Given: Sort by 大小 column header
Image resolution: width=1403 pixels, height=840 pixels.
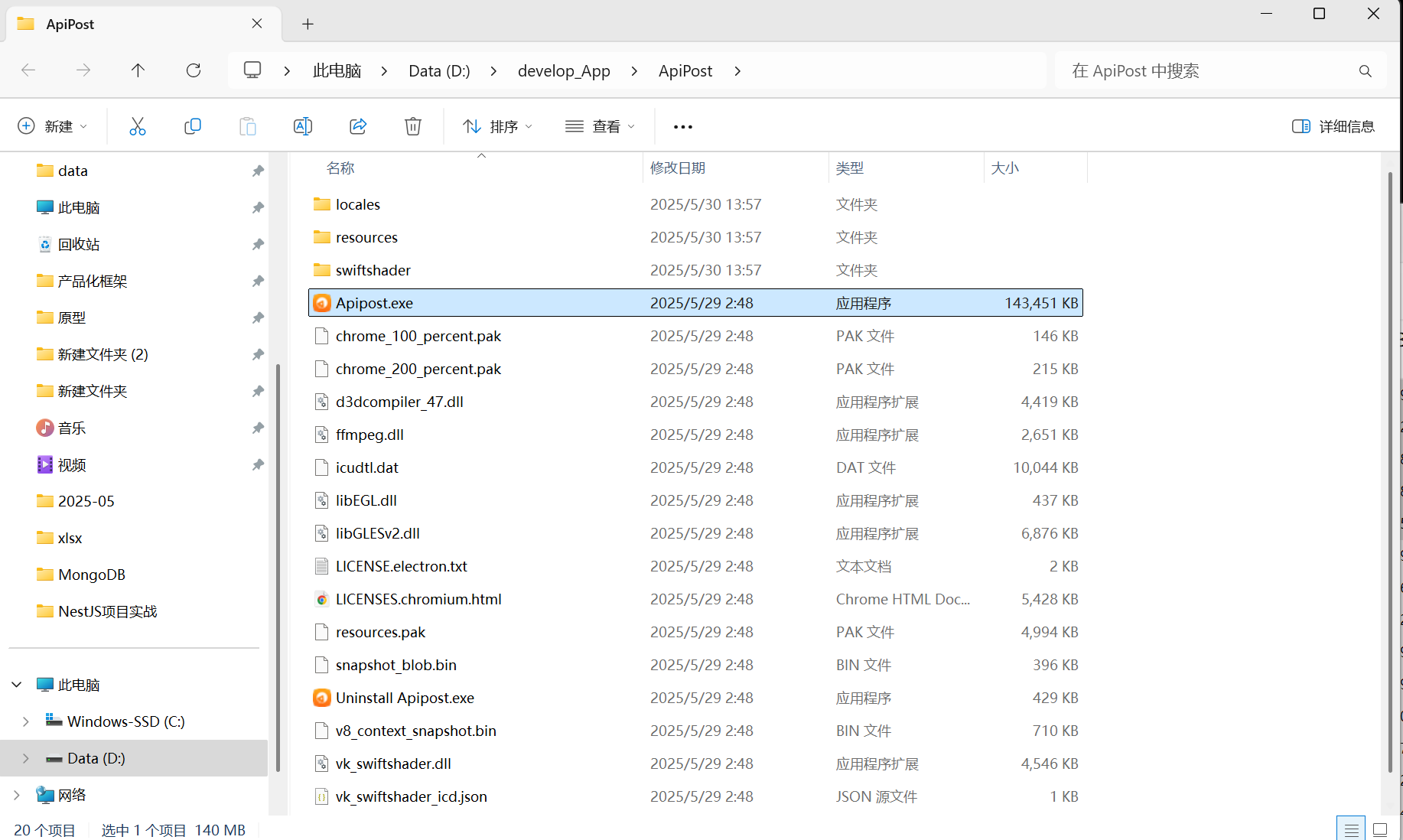Looking at the screenshot, I should tap(1005, 168).
